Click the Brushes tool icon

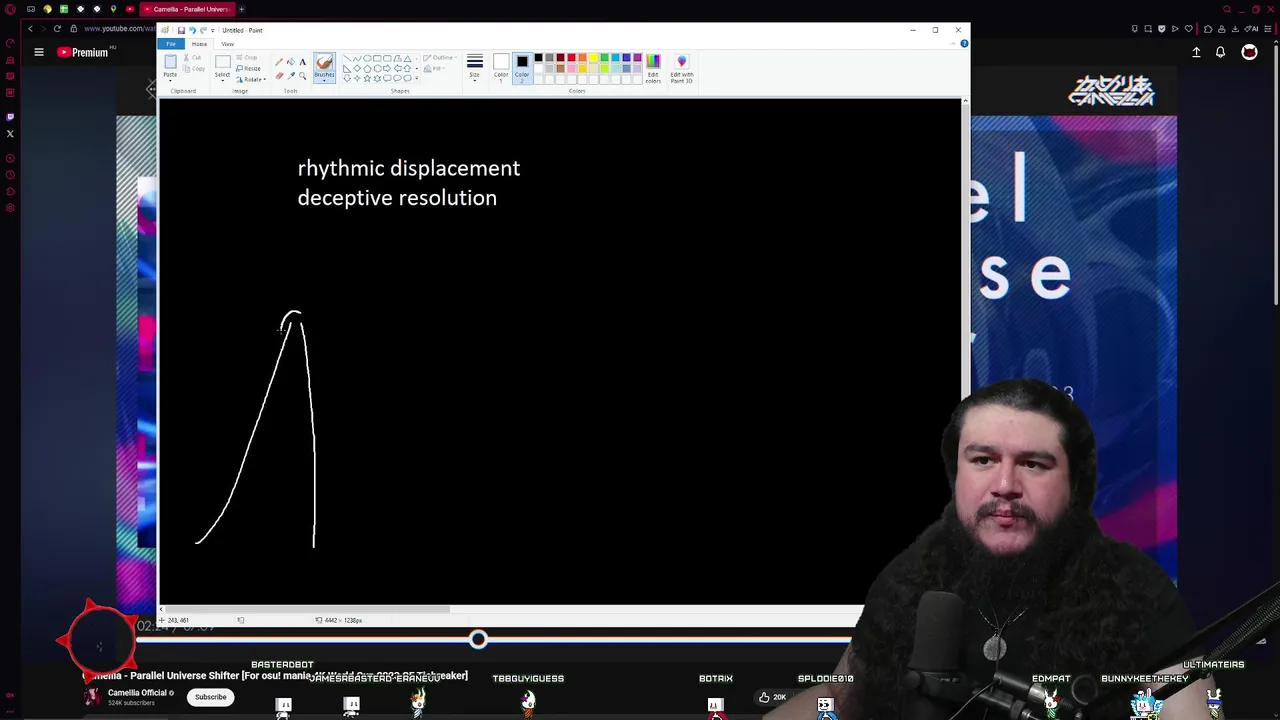(x=324, y=62)
